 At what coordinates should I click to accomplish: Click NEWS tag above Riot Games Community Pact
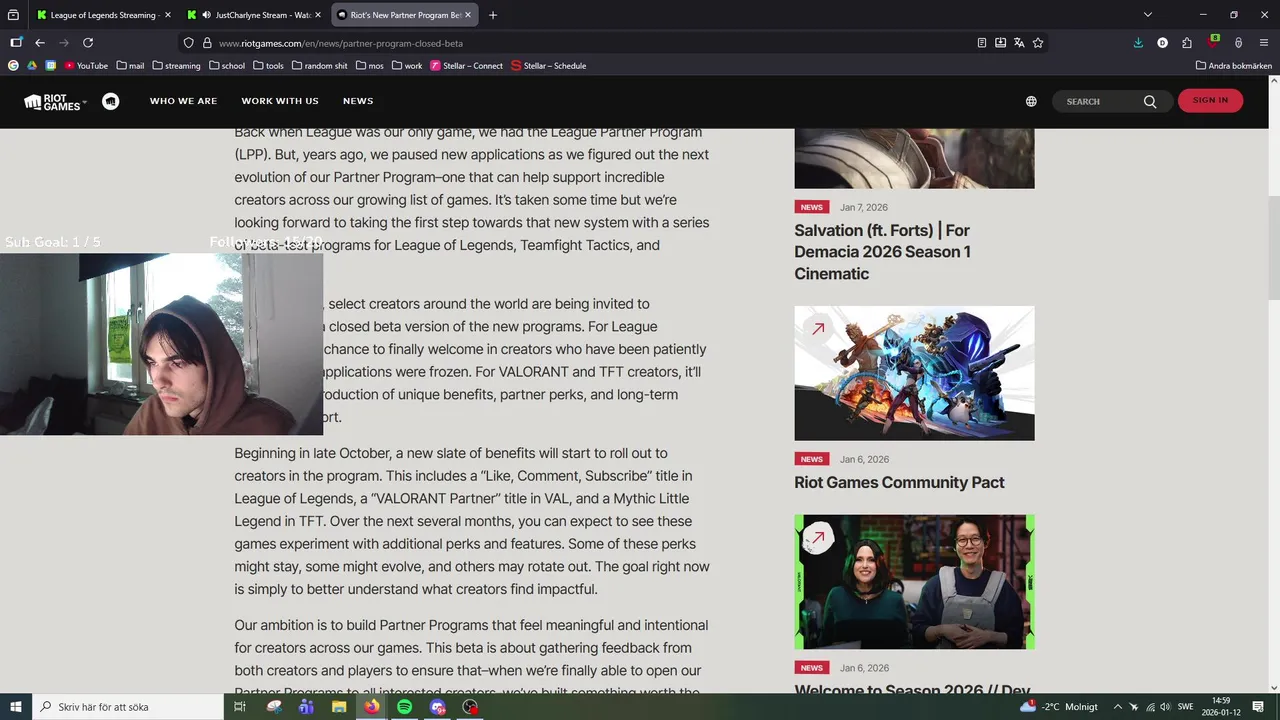[811, 459]
